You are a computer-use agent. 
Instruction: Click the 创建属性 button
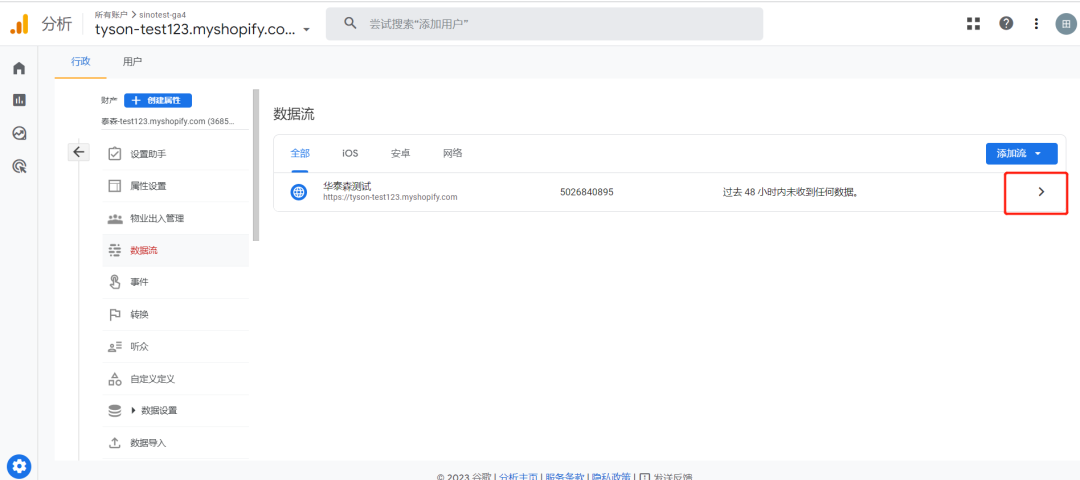point(158,100)
